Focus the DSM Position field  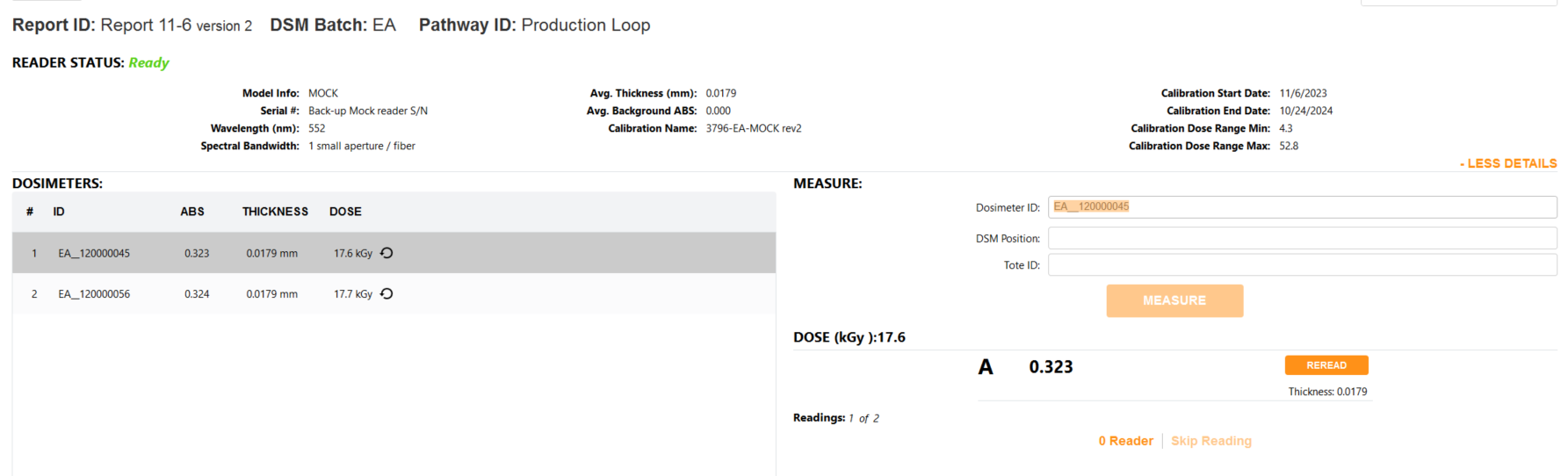pos(1302,238)
